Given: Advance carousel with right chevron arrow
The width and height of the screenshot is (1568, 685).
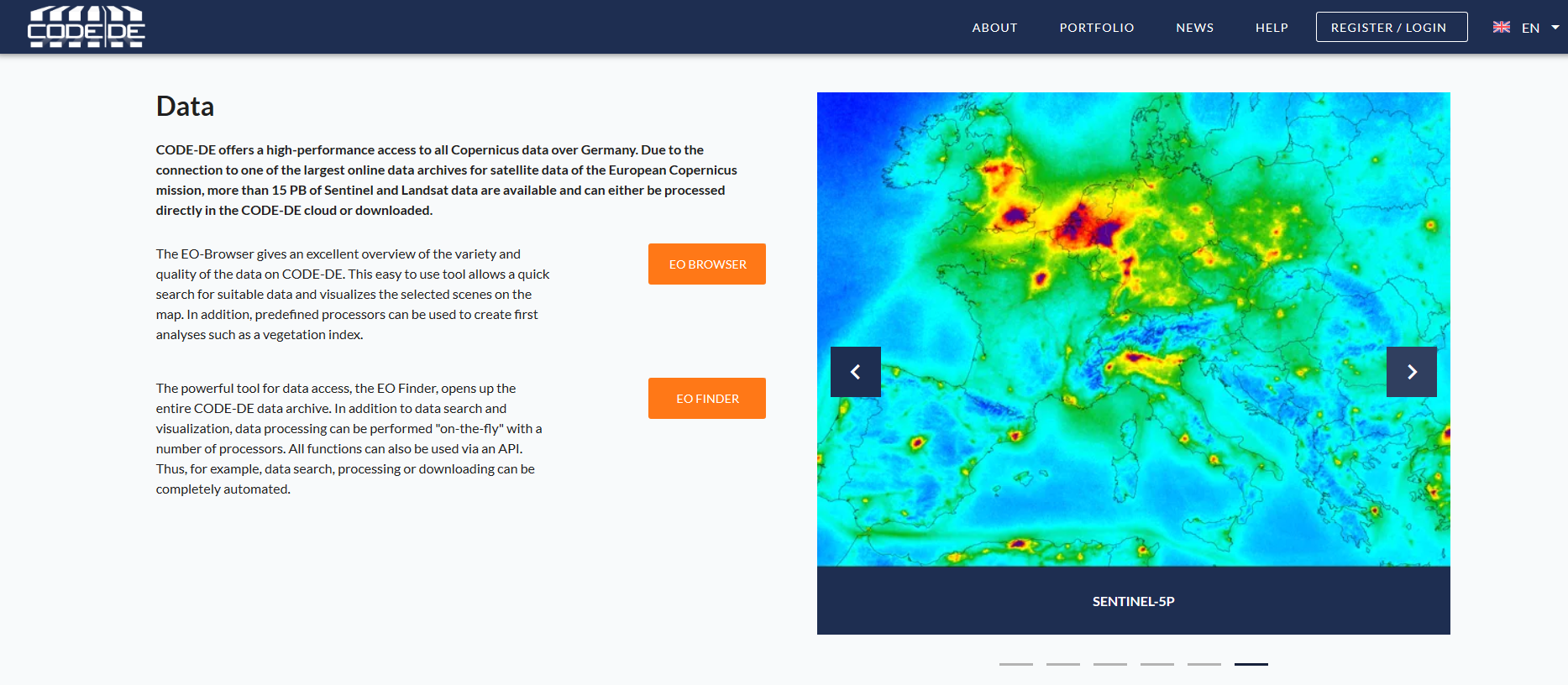Looking at the screenshot, I should 1411,372.
